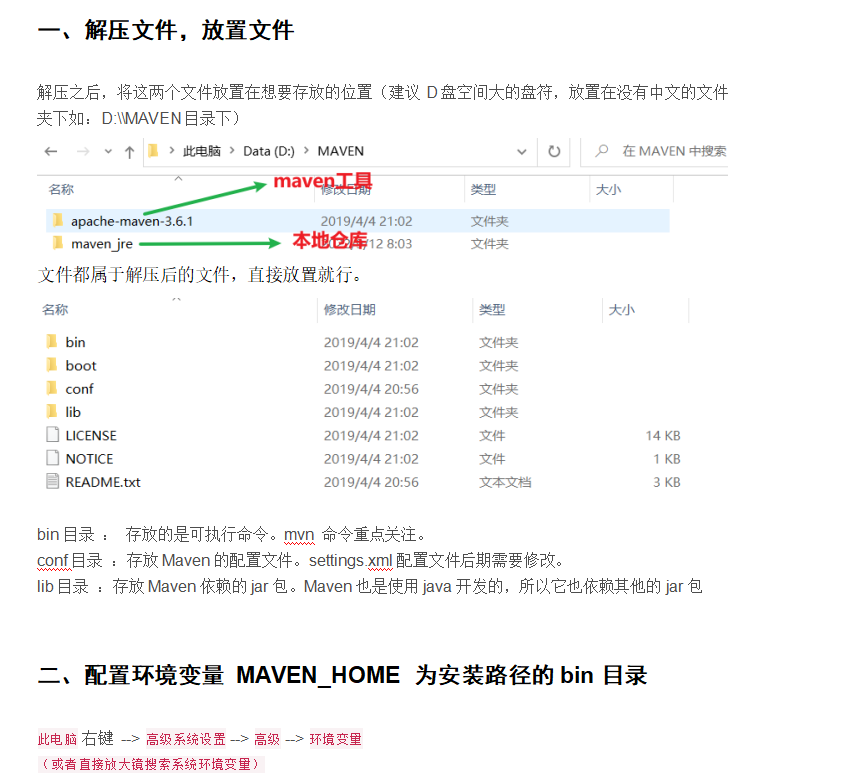This screenshot has height=775, width=867.
Task: Click the highlighted 高级系统设置 text
Action: point(186,739)
